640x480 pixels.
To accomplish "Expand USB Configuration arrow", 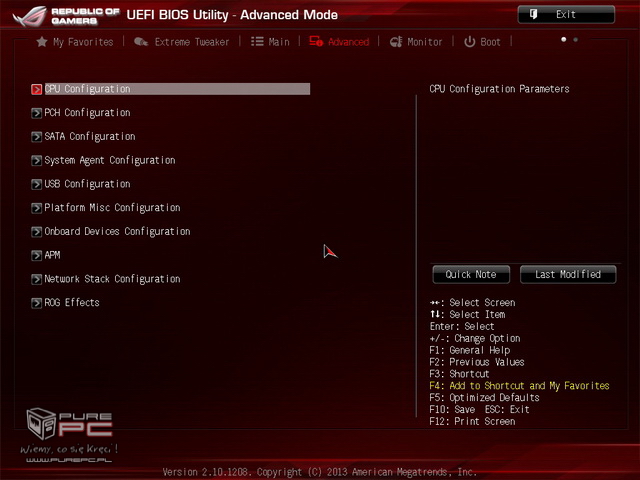I will point(36,184).
